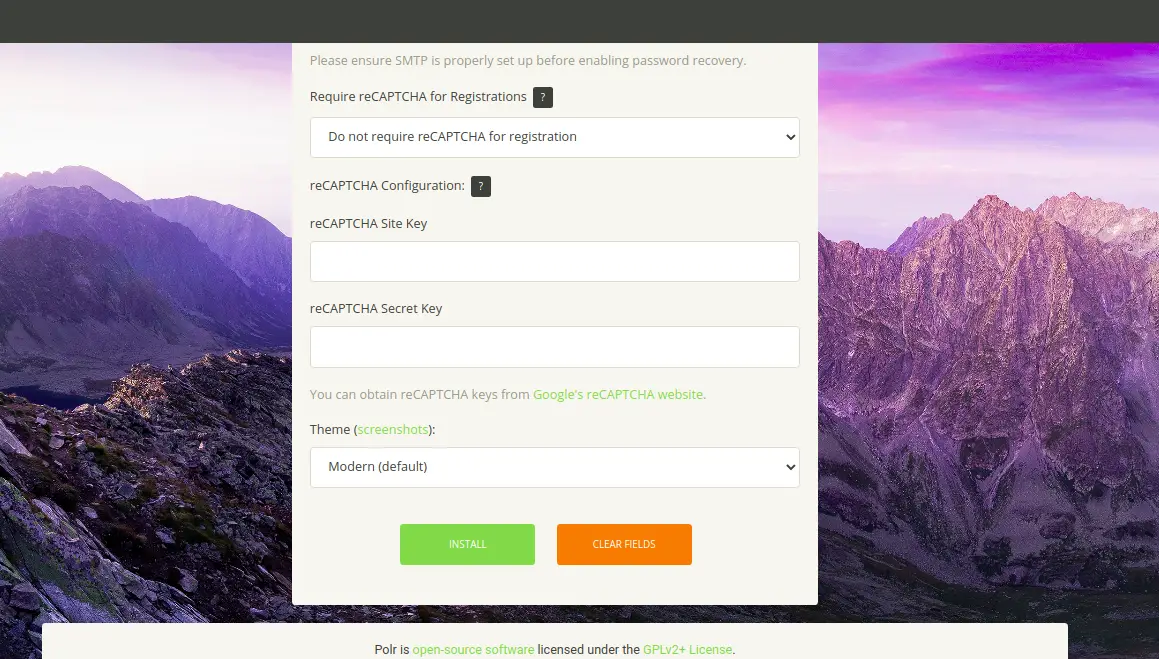Open the Theme dropdown showing Modern (default)
This screenshot has width=1159, height=659.
pyautogui.click(x=554, y=467)
